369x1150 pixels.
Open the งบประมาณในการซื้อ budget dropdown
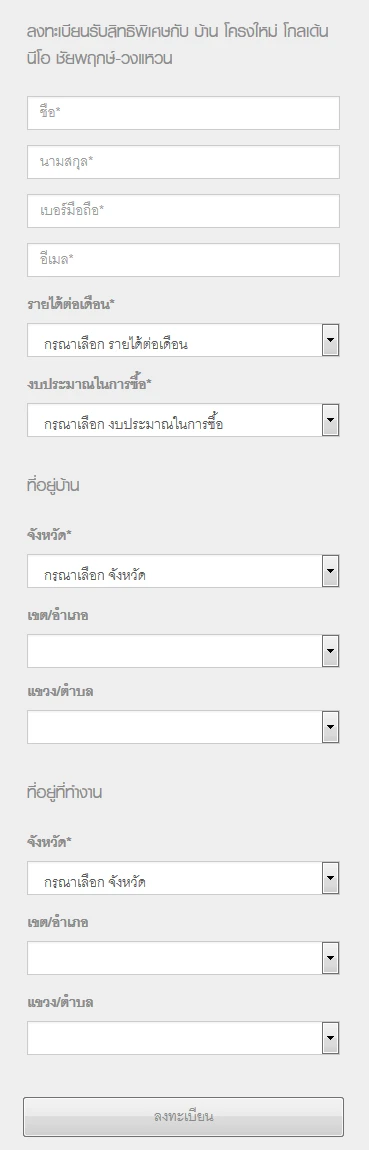pyautogui.click(x=183, y=420)
